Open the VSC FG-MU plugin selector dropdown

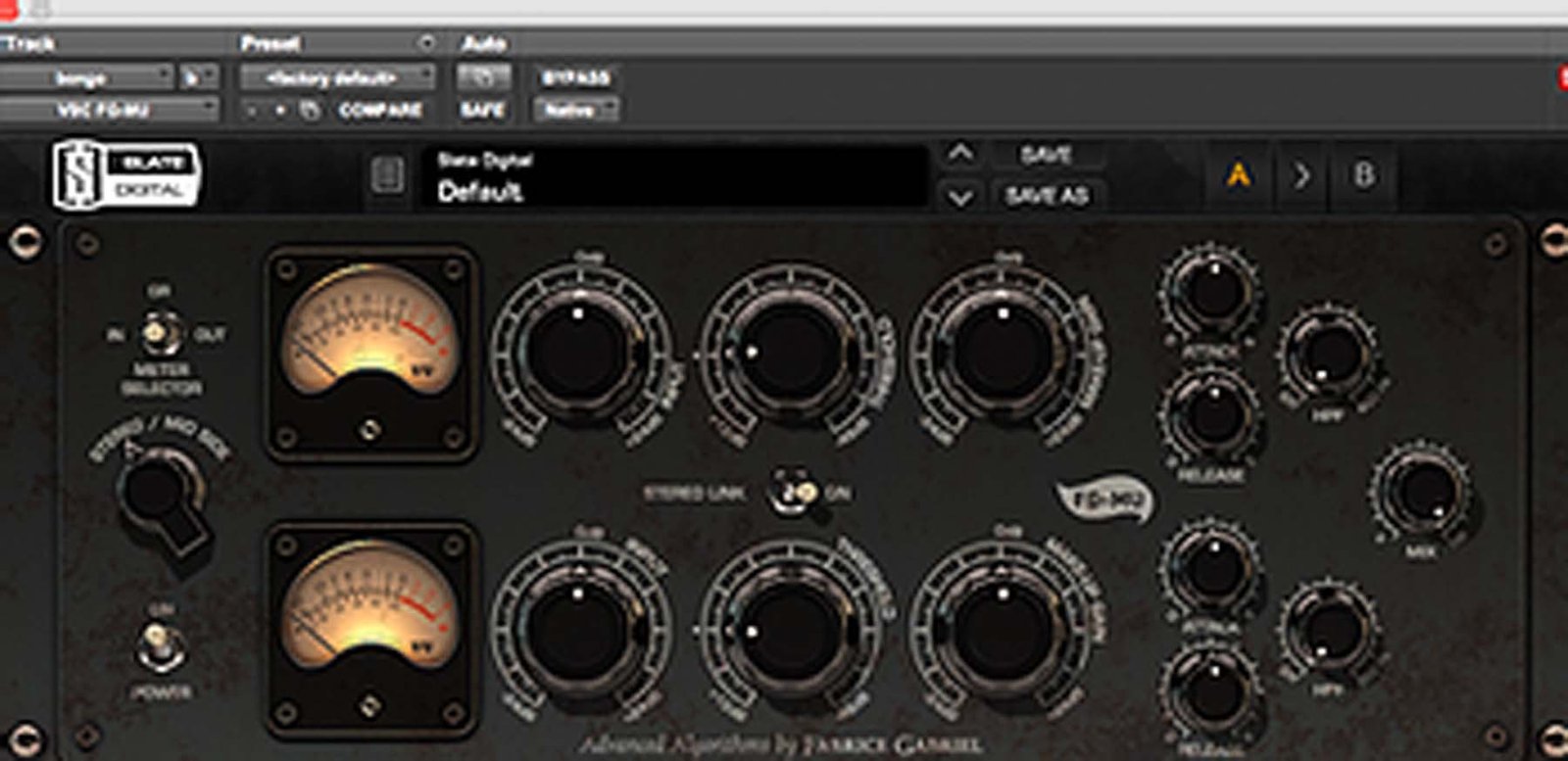[108, 111]
